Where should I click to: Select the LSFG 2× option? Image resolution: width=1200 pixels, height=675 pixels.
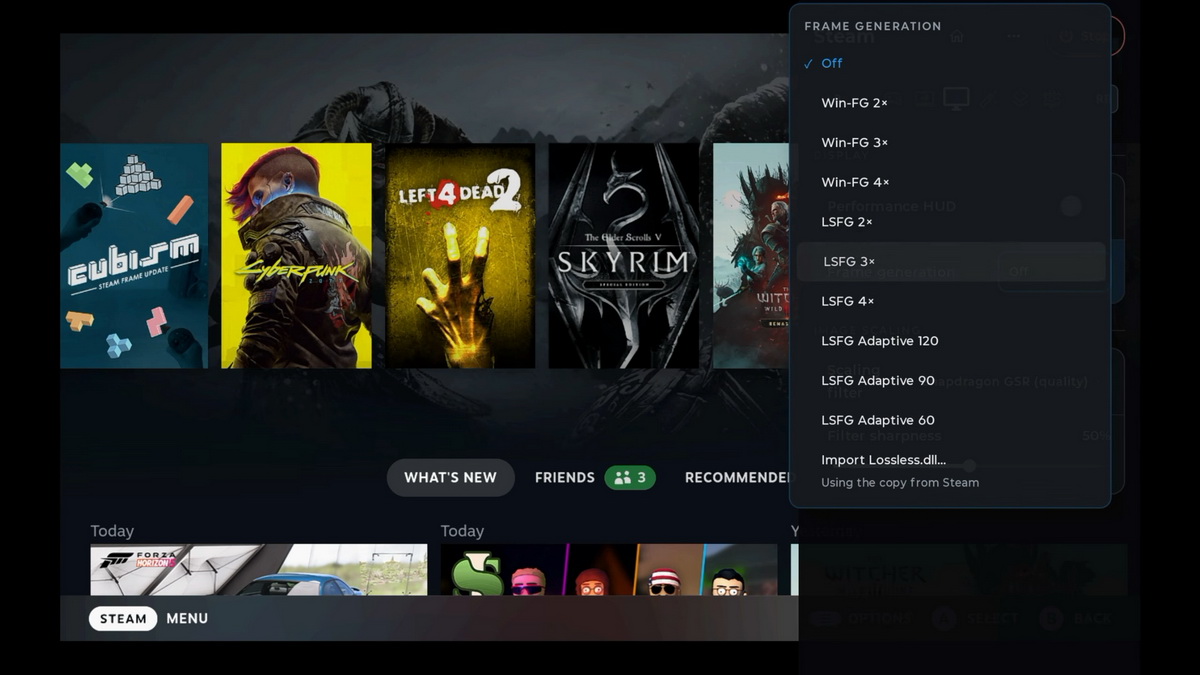(950, 222)
